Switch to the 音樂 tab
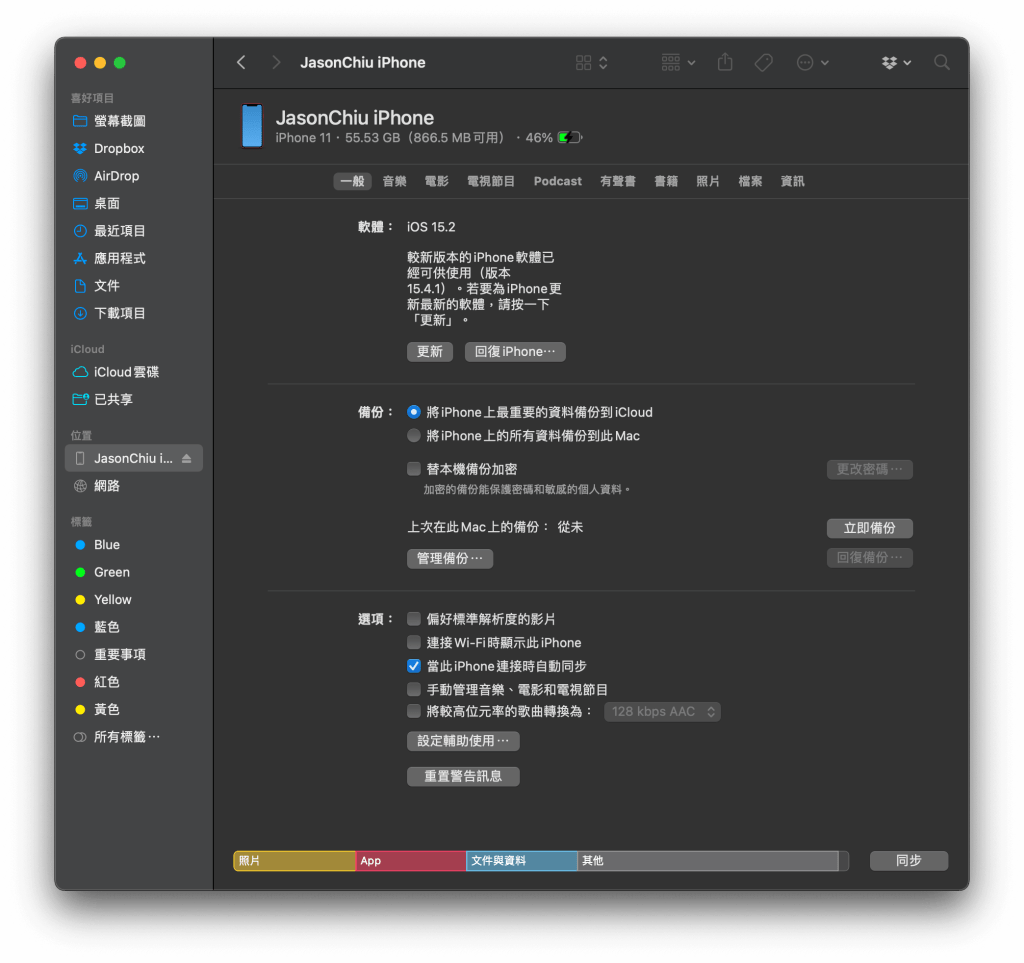The height and width of the screenshot is (963, 1024). point(394,181)
